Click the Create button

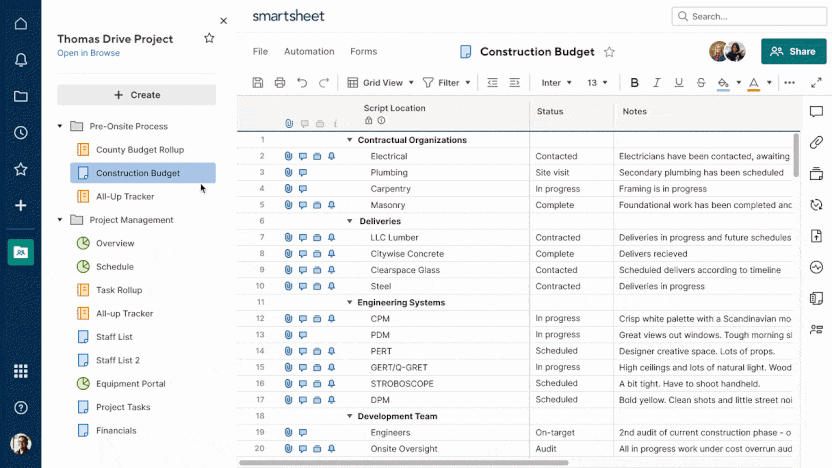[x=136, y=94]
